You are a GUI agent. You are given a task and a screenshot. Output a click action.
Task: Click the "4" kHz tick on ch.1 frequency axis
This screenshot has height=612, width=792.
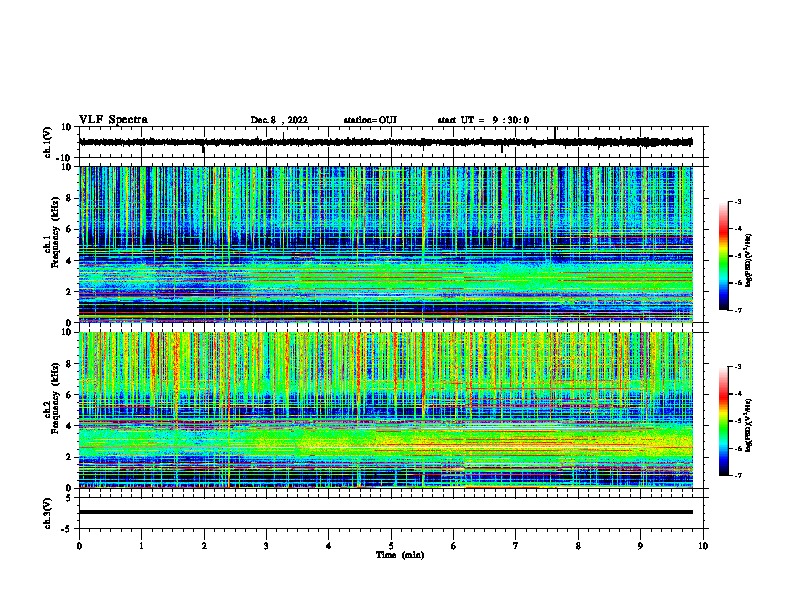[x=70, y=261]
